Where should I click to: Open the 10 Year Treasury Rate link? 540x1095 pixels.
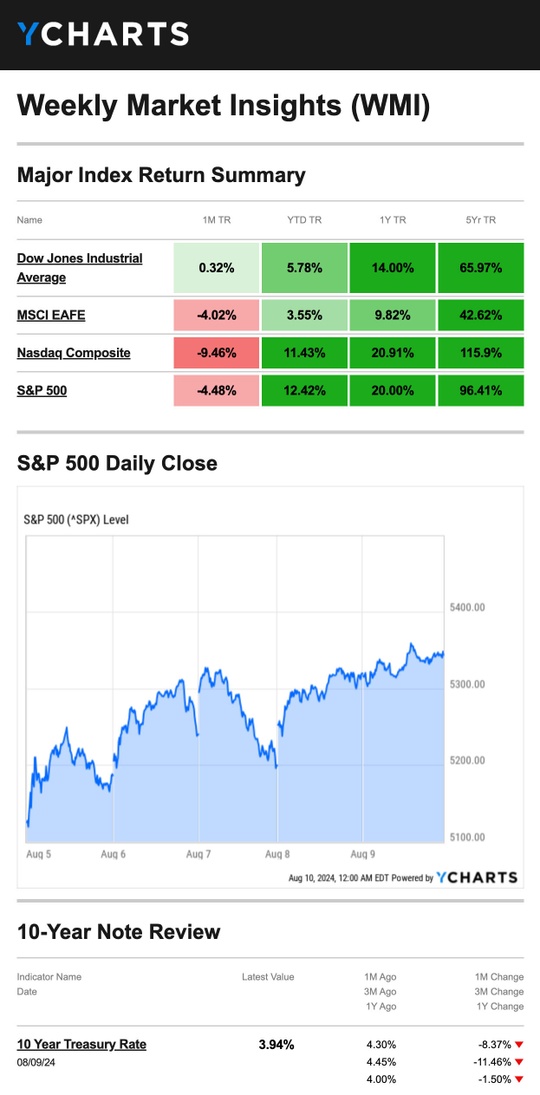[82, 1045]
